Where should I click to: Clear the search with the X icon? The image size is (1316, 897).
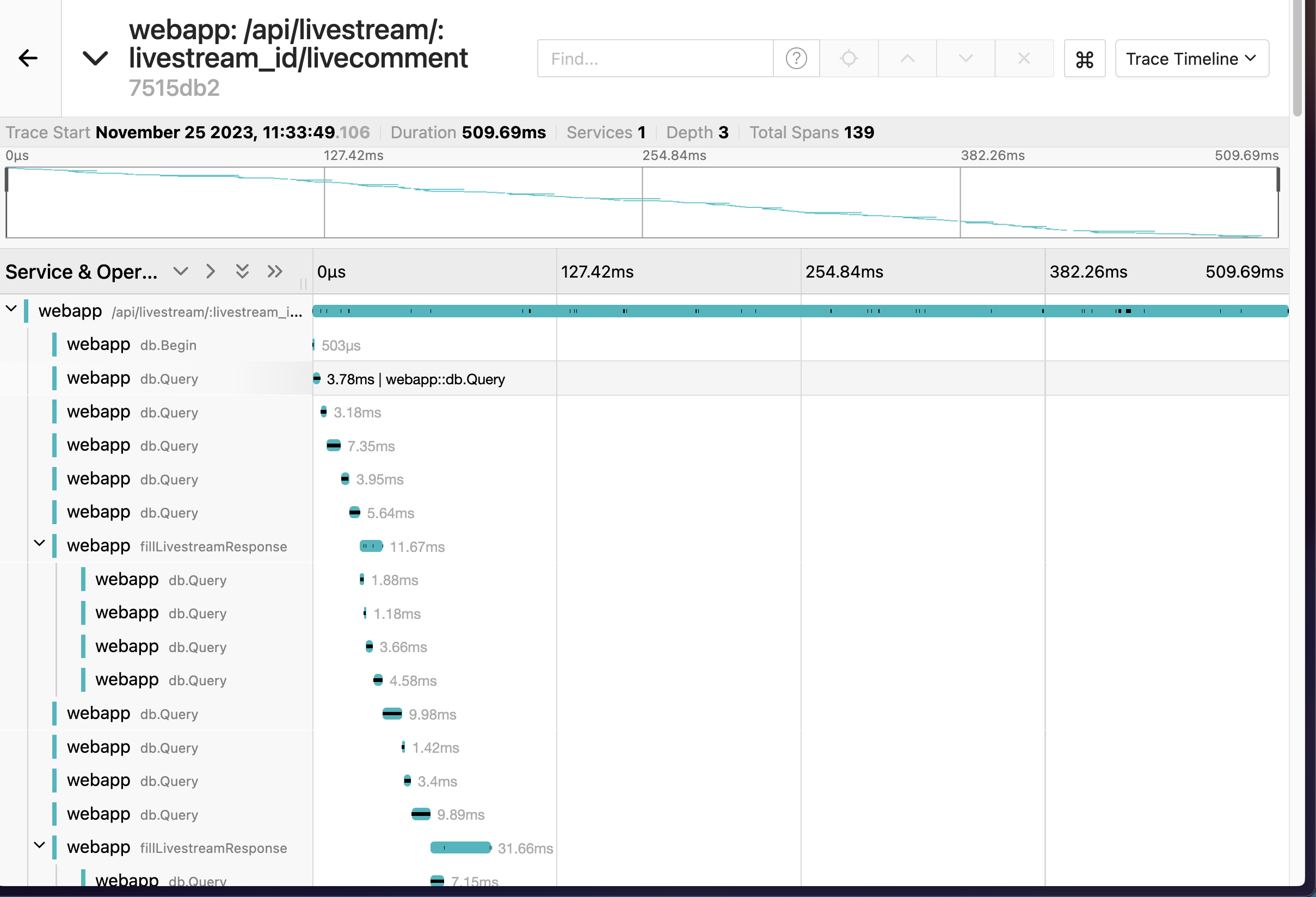pos(1024,58)
